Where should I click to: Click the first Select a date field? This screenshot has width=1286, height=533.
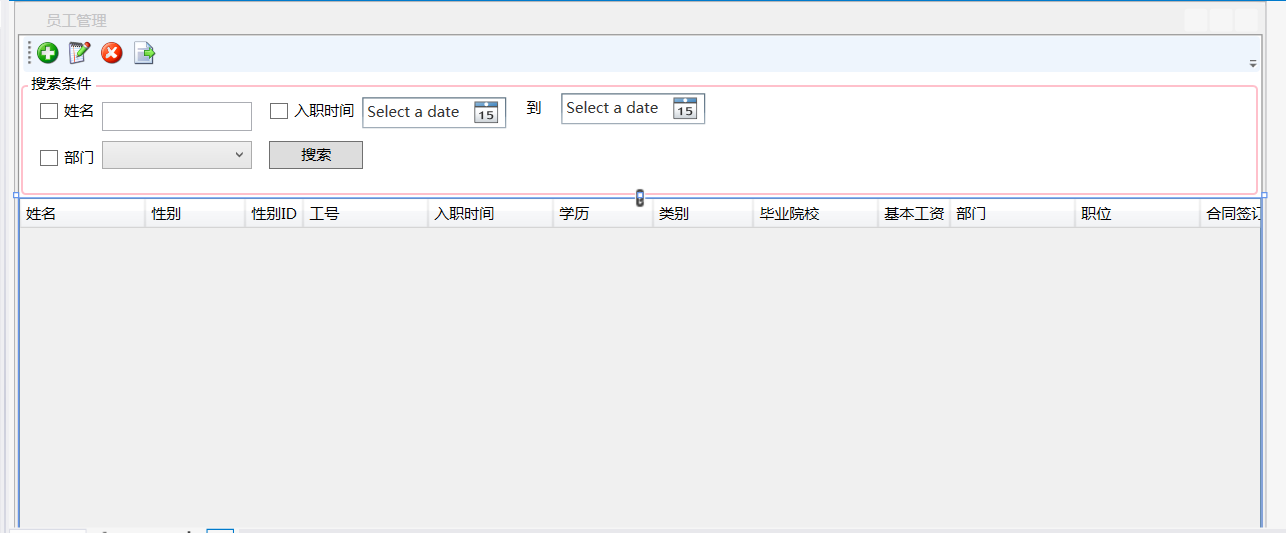click(434, 112)
